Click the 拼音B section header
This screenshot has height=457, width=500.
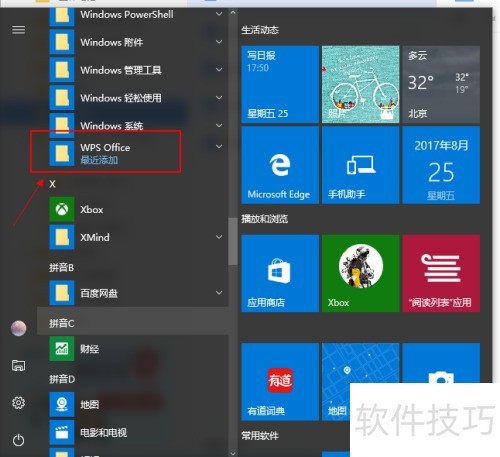click(x=61, y=268)
